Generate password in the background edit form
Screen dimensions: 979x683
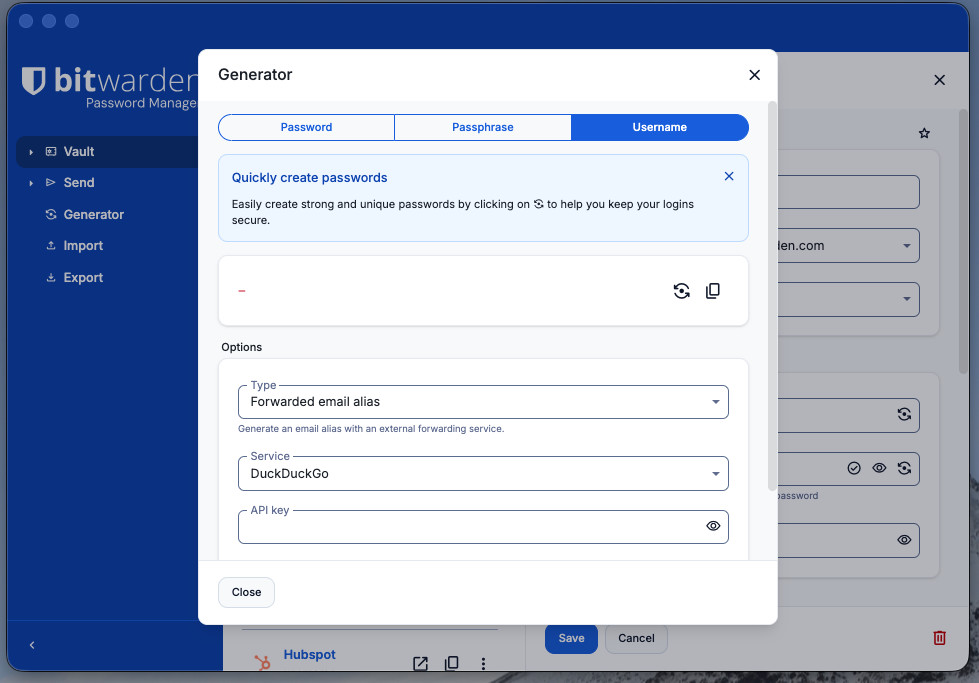click(904, 468)
